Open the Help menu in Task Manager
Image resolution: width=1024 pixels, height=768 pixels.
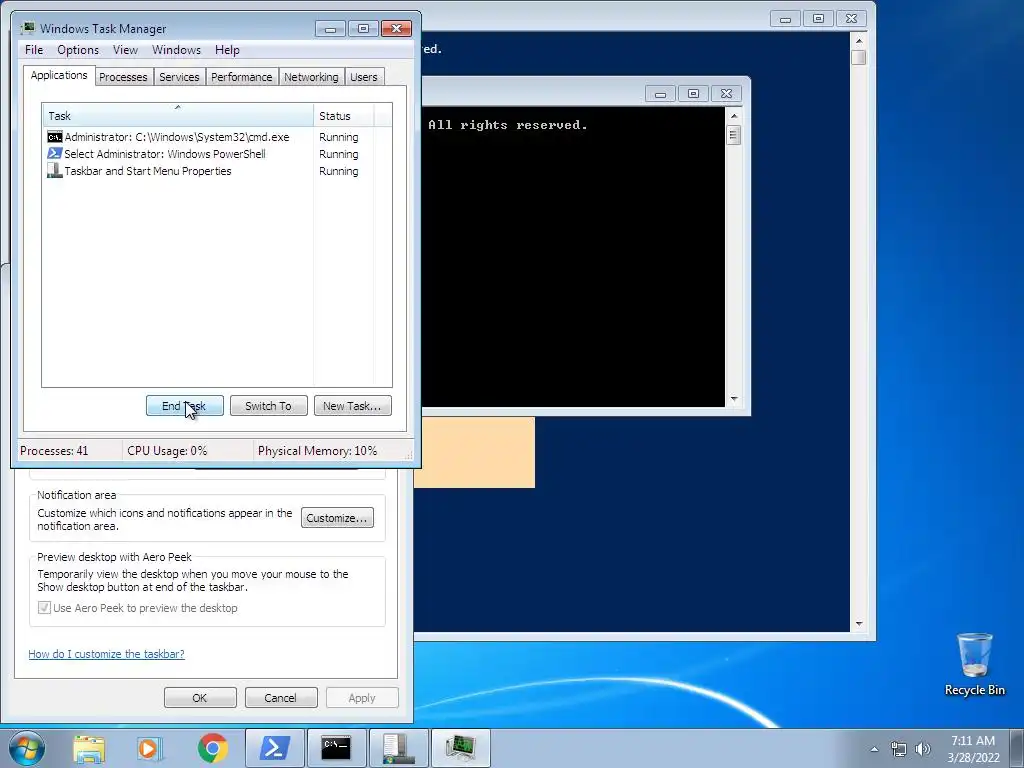227,50
